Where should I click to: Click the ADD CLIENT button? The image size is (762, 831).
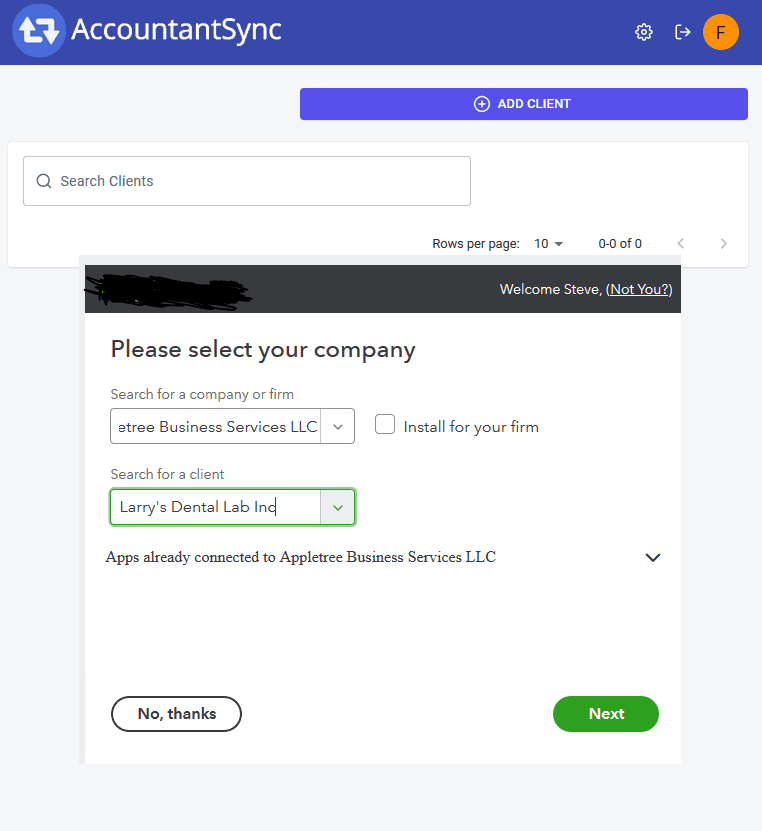pos(523,103)
